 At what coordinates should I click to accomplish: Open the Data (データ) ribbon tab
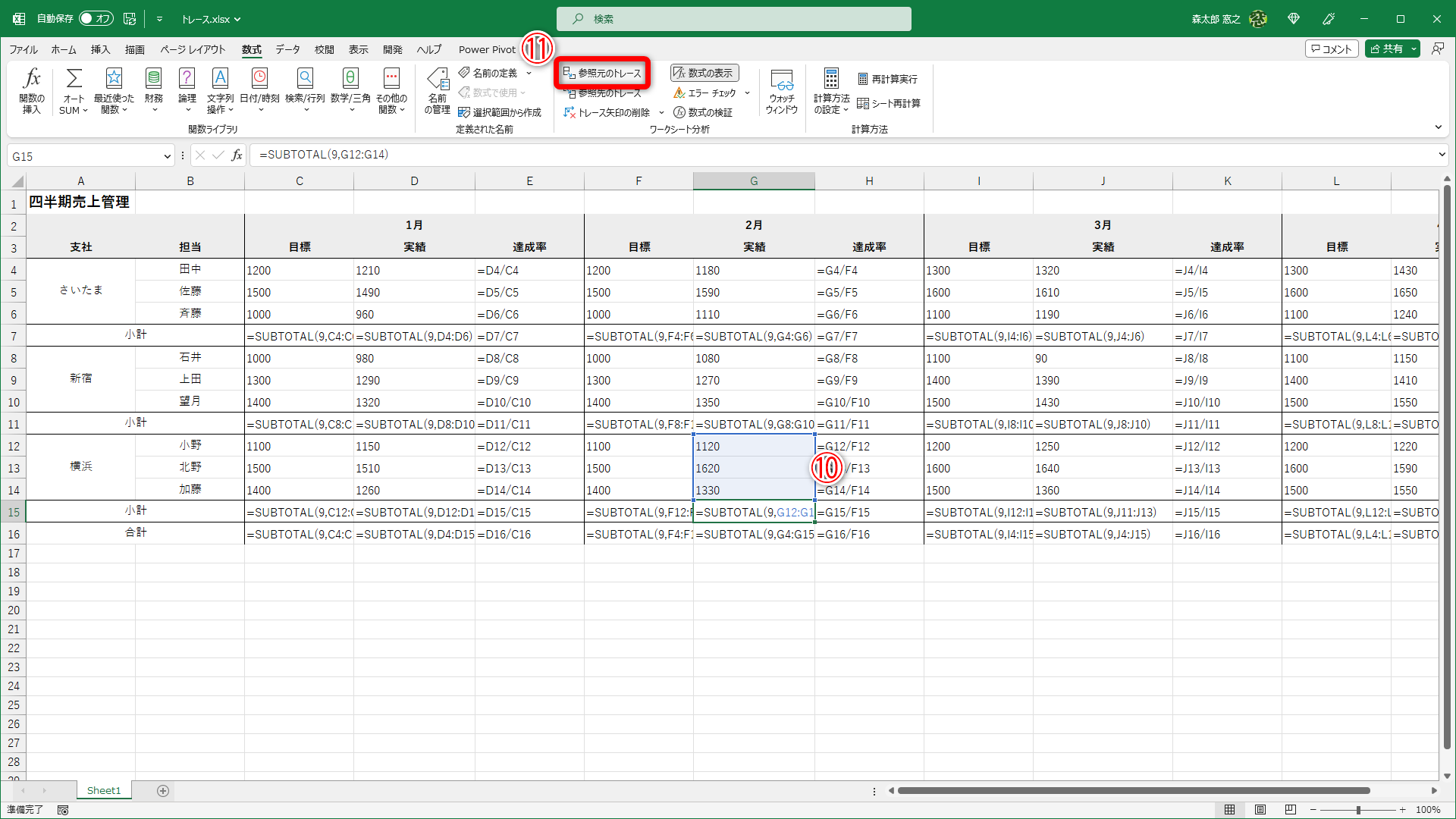(x=287, y=49)
